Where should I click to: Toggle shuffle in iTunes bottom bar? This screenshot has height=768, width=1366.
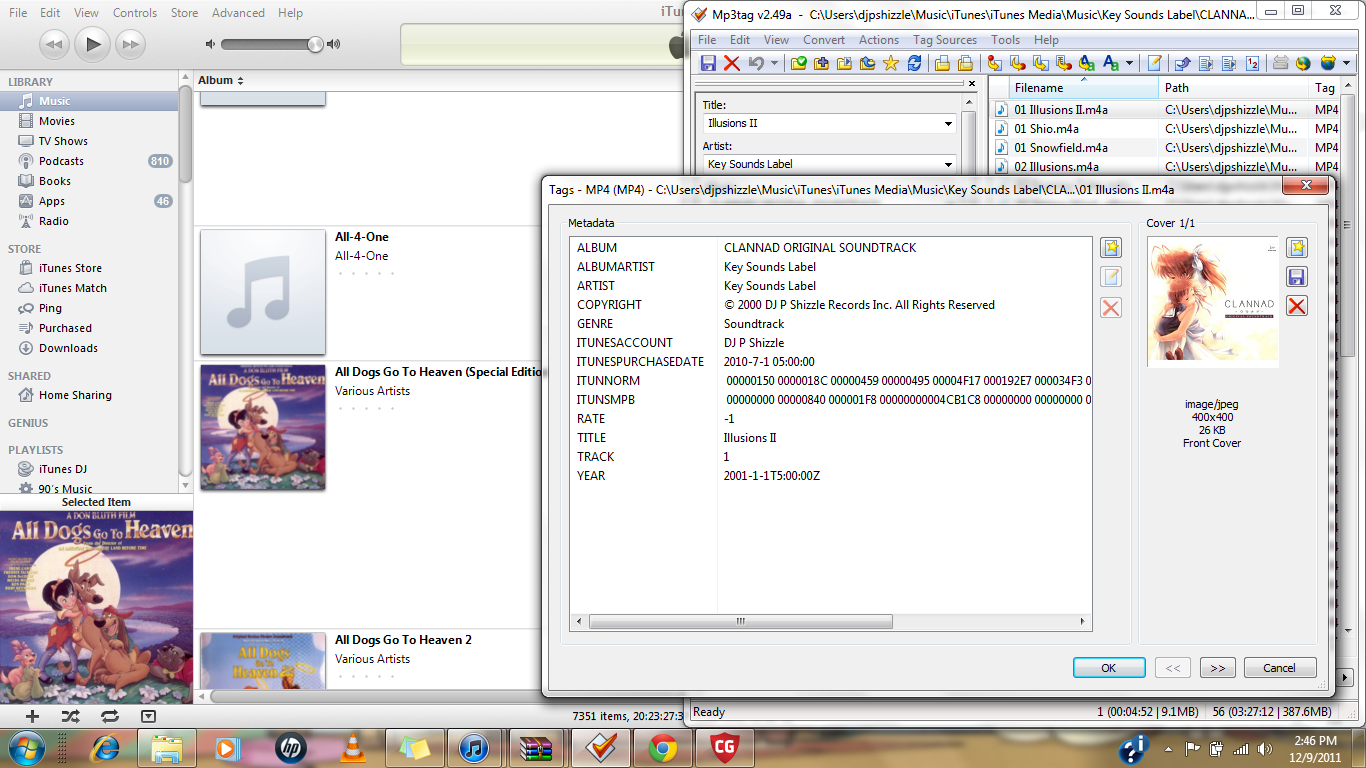[70, 716]
